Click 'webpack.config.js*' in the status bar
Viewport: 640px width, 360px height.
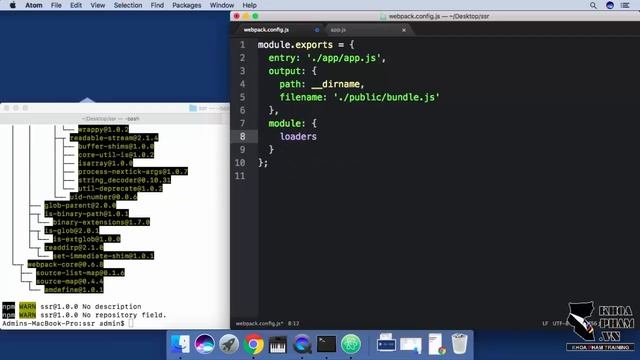(259, 324)
